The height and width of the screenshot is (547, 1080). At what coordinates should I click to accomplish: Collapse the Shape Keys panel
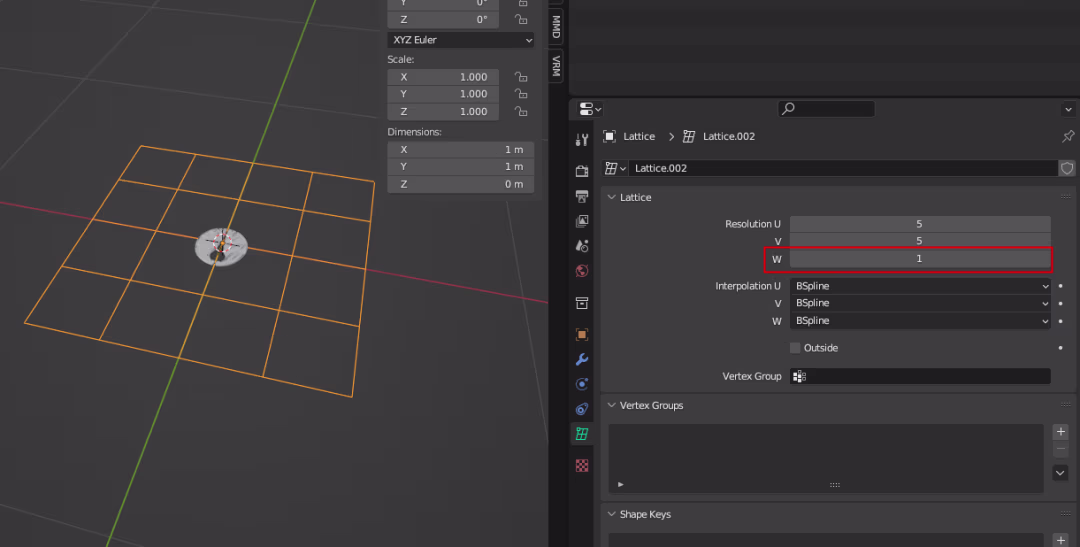(611, 514)
